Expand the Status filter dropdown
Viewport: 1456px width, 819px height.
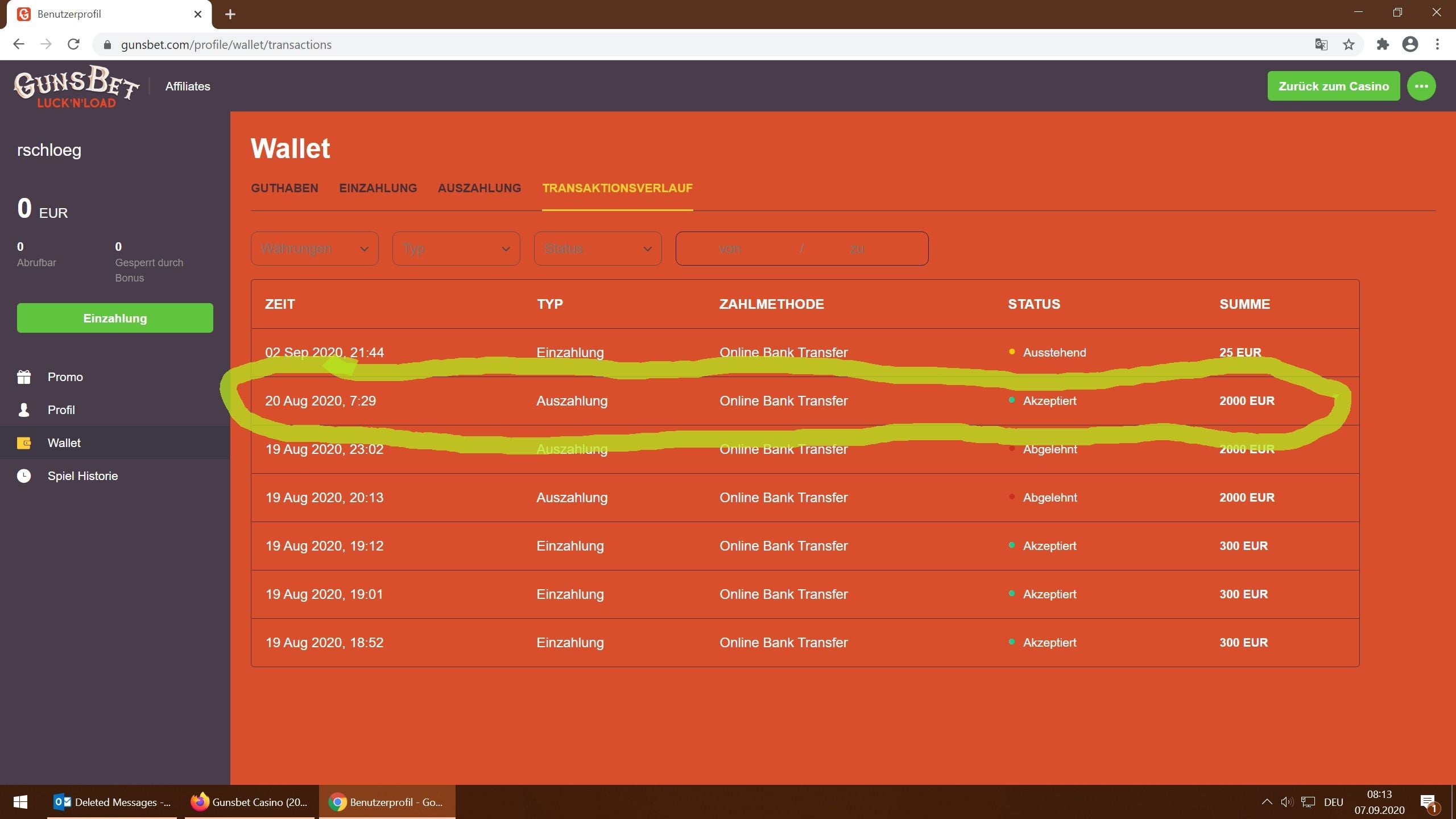(598, 249)
